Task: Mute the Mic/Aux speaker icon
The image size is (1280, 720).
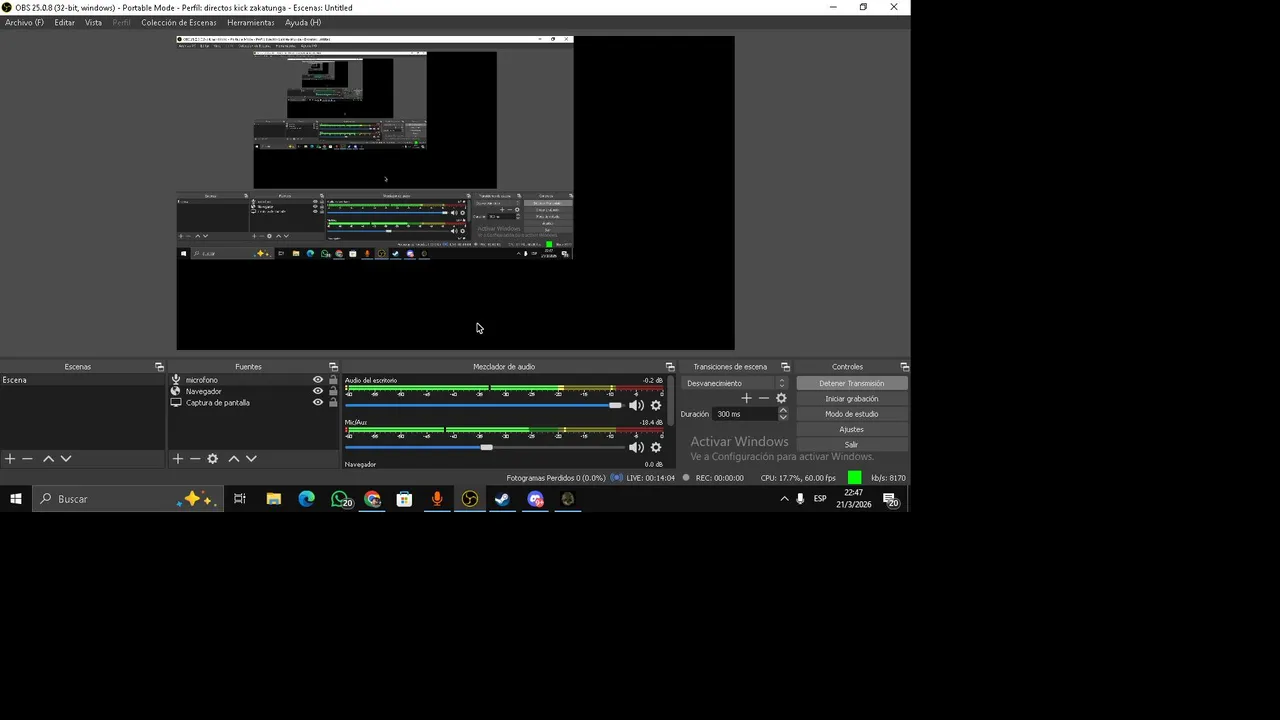Action: [x=636, y=447]
